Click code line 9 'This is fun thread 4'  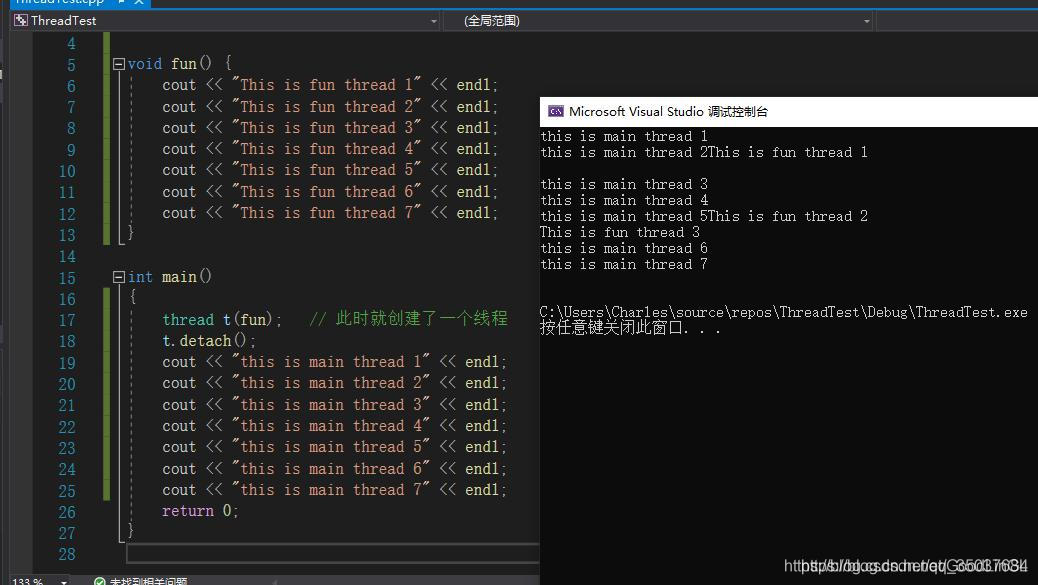point(330,149)
